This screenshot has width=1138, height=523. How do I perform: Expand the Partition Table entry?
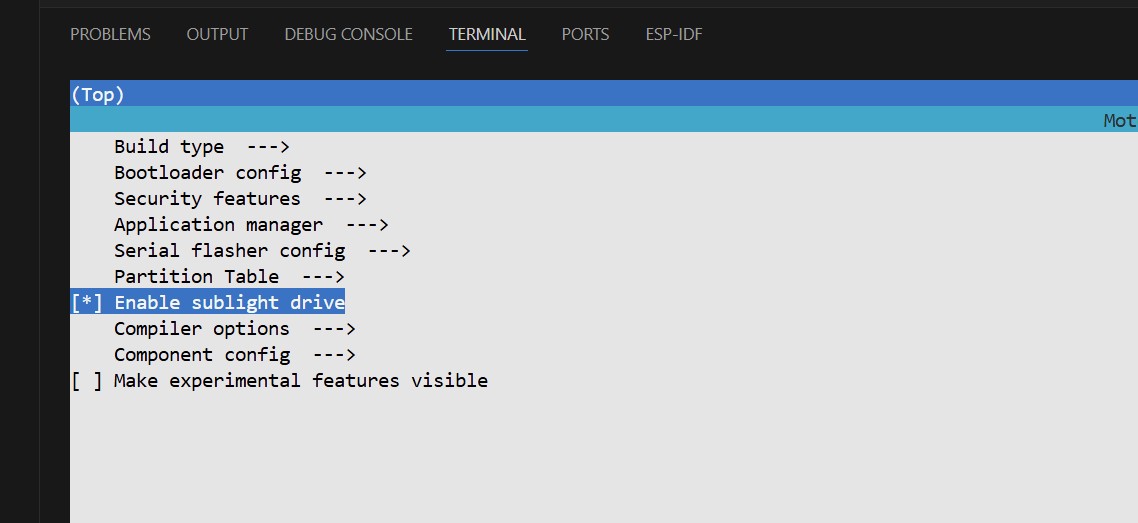[229, 277]
